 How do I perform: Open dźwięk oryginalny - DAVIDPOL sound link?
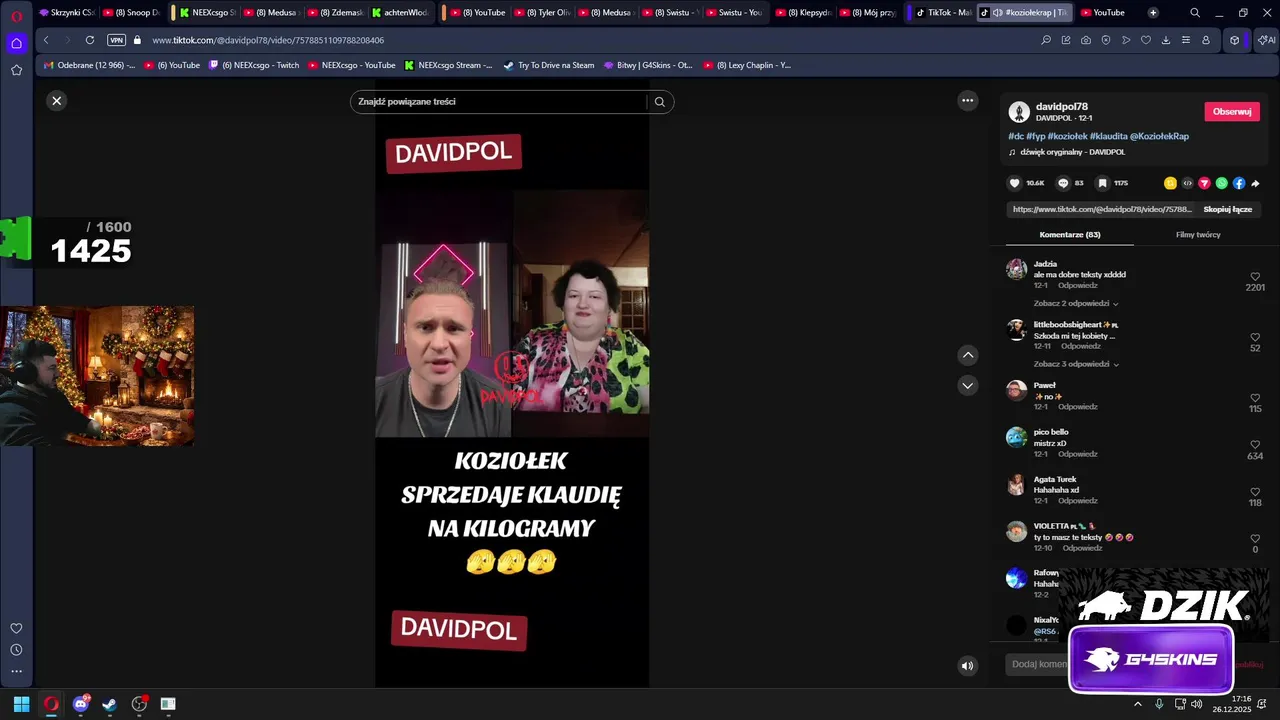[x=1072, y=152]
